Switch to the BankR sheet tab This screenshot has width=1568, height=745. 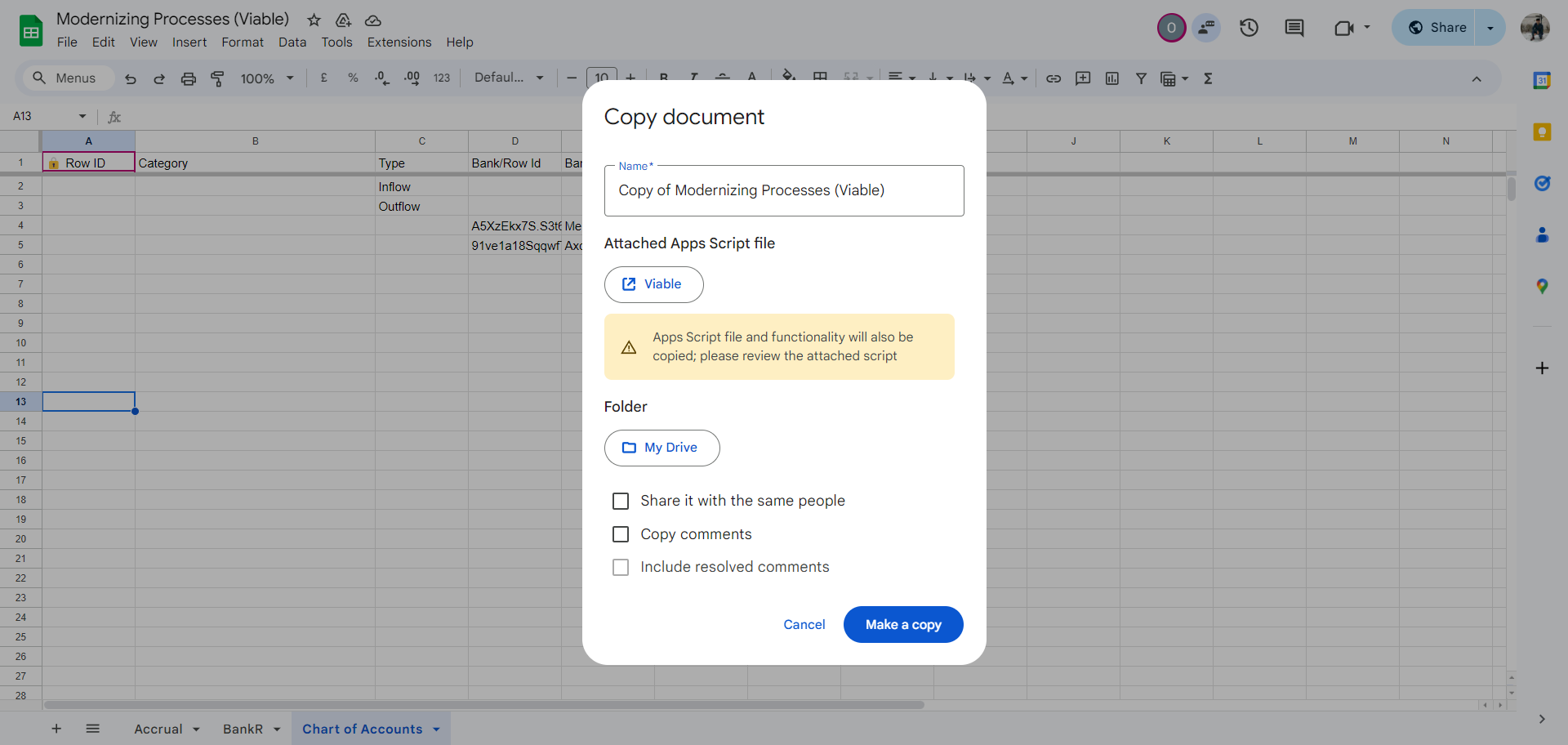pyautogui.click(x=243, y=729)
